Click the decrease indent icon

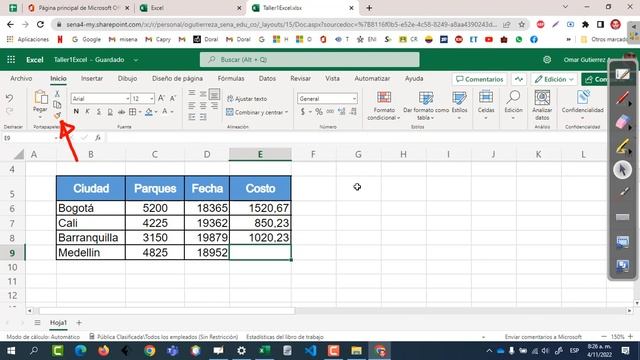(x=192, y=117)
